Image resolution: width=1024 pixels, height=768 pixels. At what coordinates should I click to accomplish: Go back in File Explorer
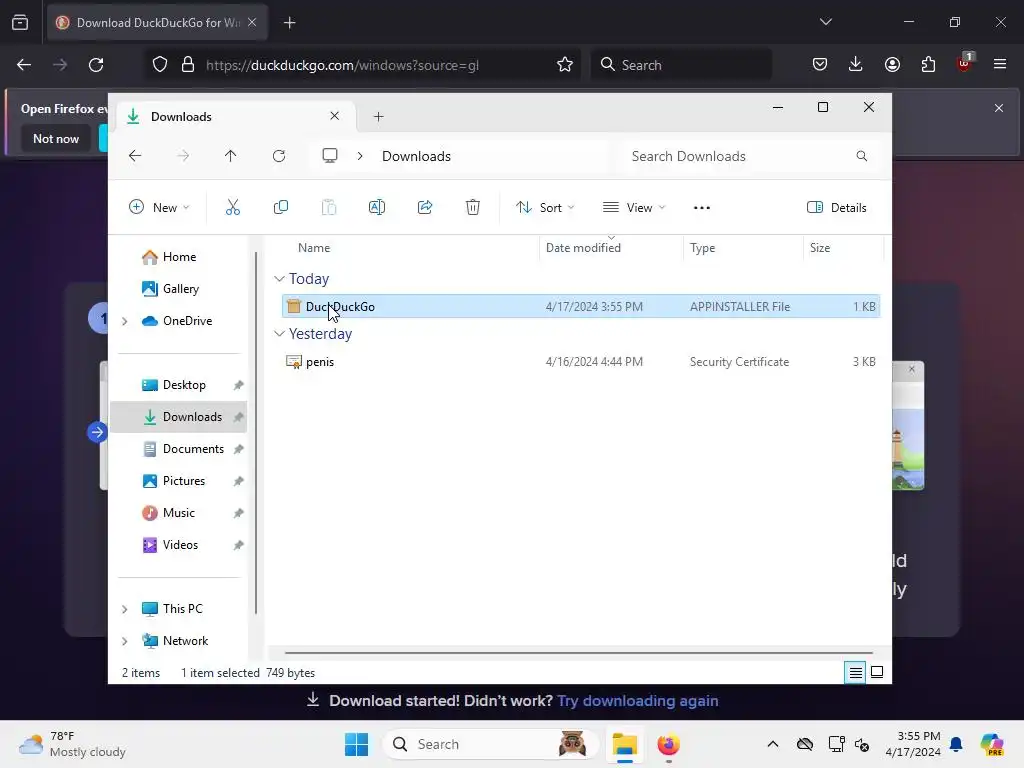(x=135, y=156)
